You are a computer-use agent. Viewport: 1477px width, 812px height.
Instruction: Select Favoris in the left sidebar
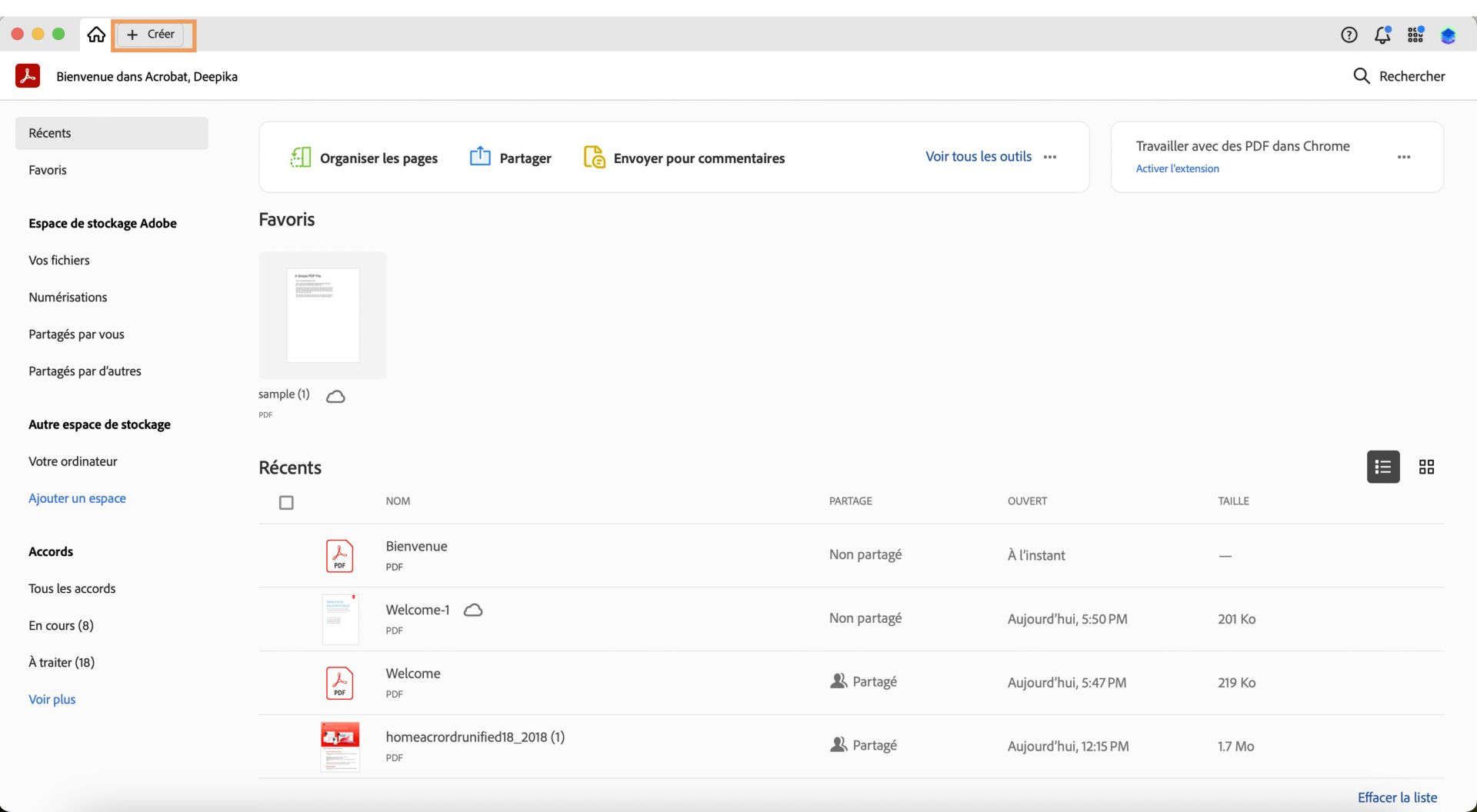[48, 170]
